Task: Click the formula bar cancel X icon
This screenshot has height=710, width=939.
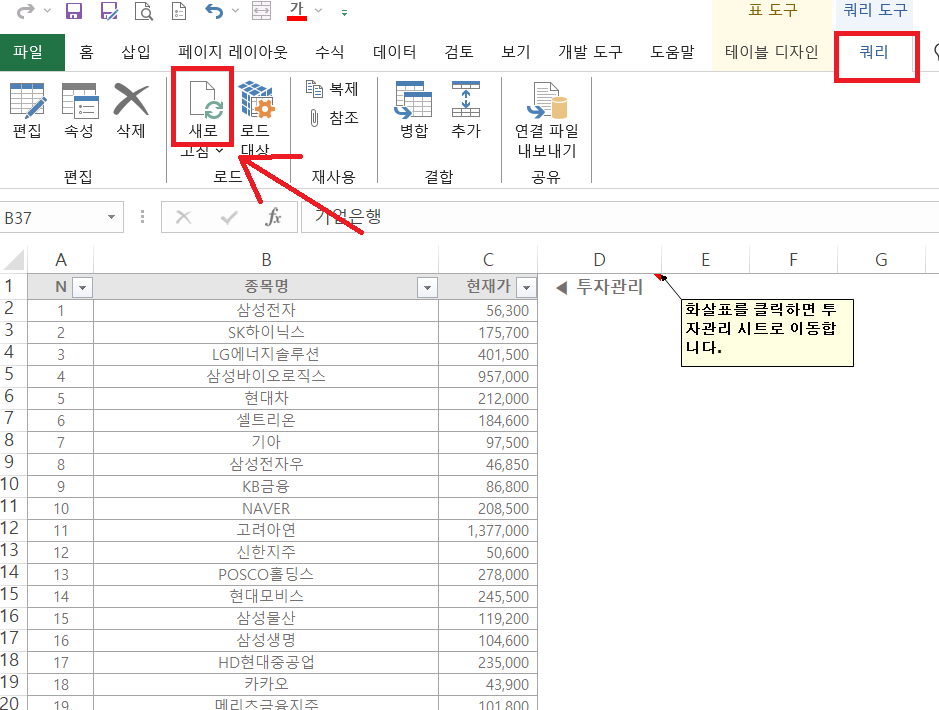Action: click(183, 217)
